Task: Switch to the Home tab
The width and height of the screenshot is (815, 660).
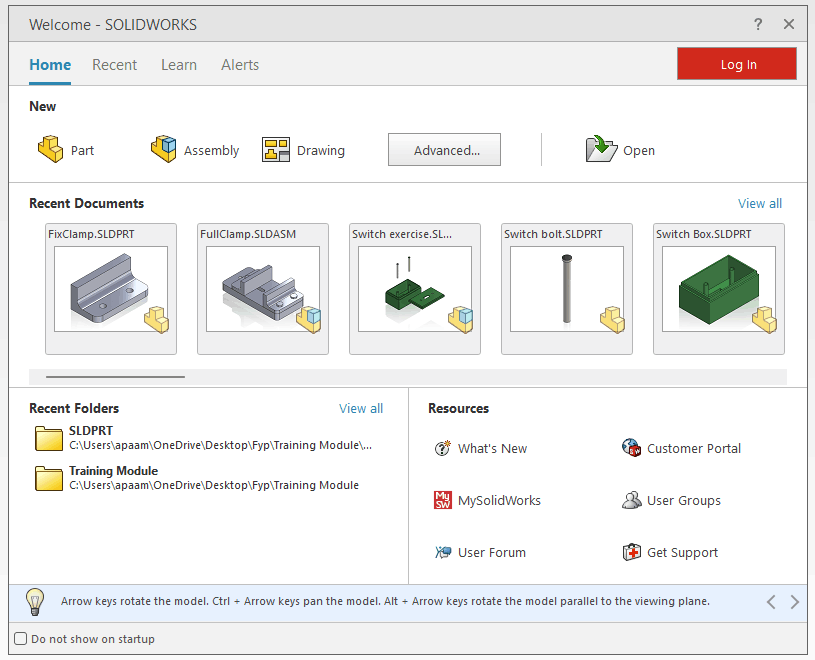Action: (x=50, y=65)
